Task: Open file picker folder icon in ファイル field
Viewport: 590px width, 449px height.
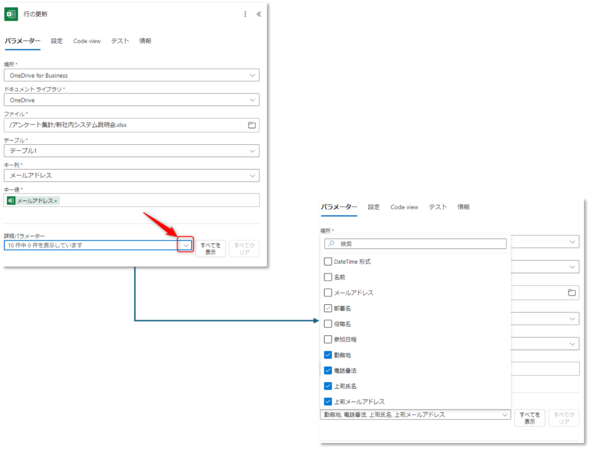Action: pos(252,125)
